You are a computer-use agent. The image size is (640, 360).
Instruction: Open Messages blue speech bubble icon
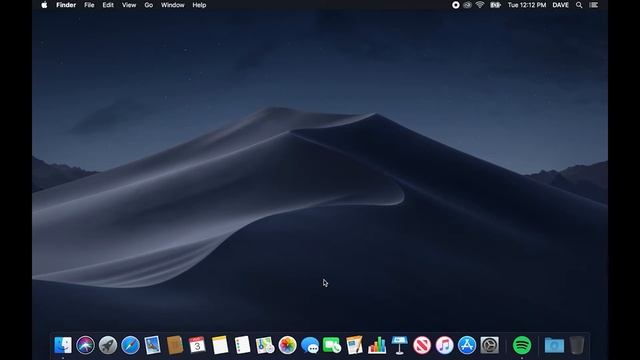[310, 345]
